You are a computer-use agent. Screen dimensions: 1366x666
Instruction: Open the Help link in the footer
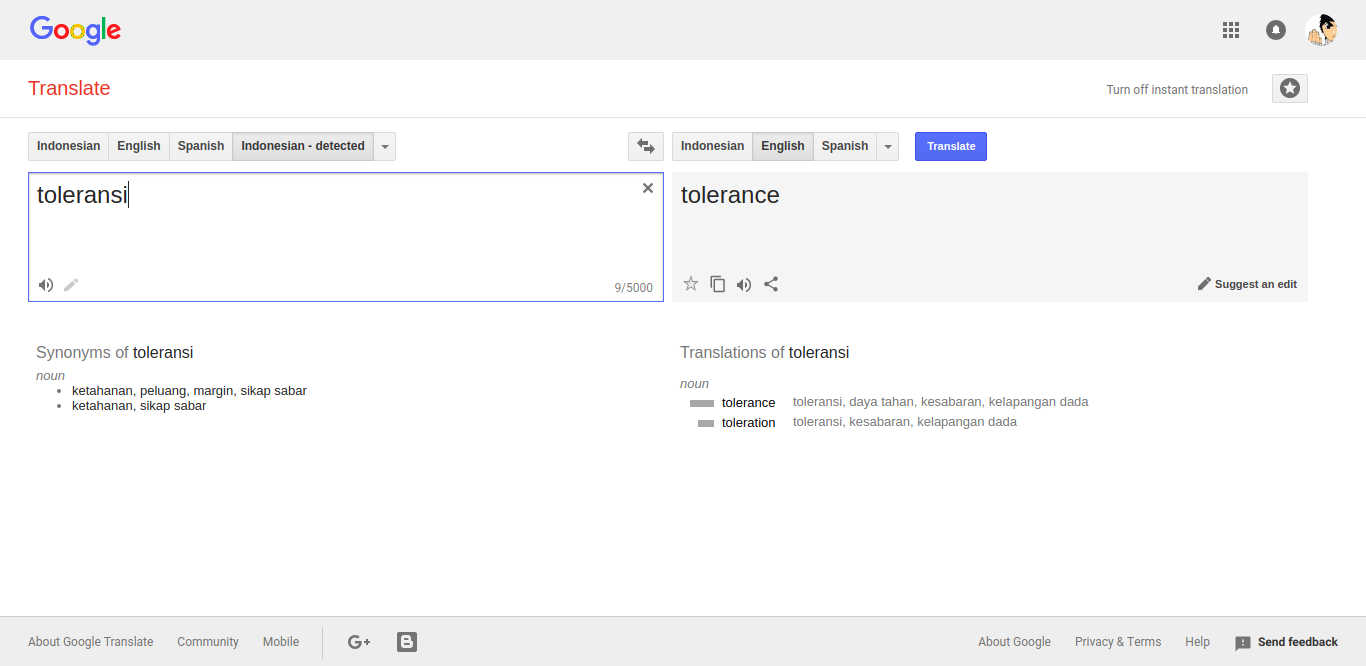(1197, 641)
